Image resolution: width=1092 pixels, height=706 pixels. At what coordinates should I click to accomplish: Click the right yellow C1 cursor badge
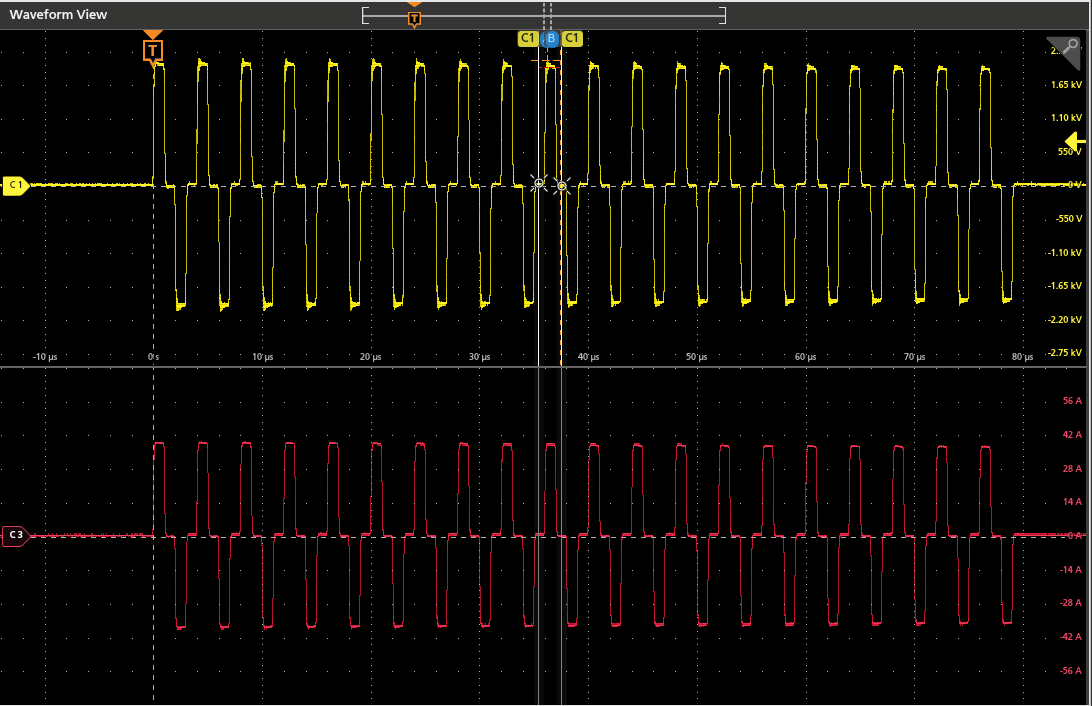coord(572,38)
